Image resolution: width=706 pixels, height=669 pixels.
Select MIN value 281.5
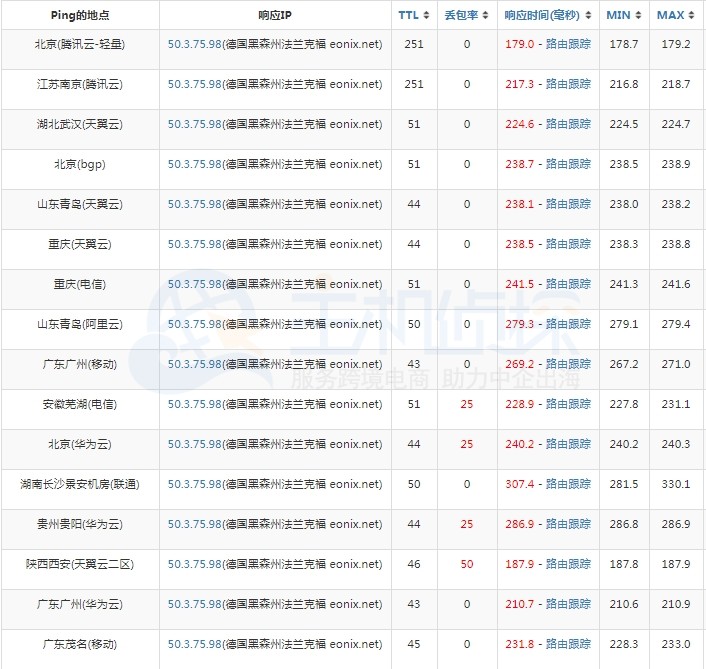(x=624, y=484)
